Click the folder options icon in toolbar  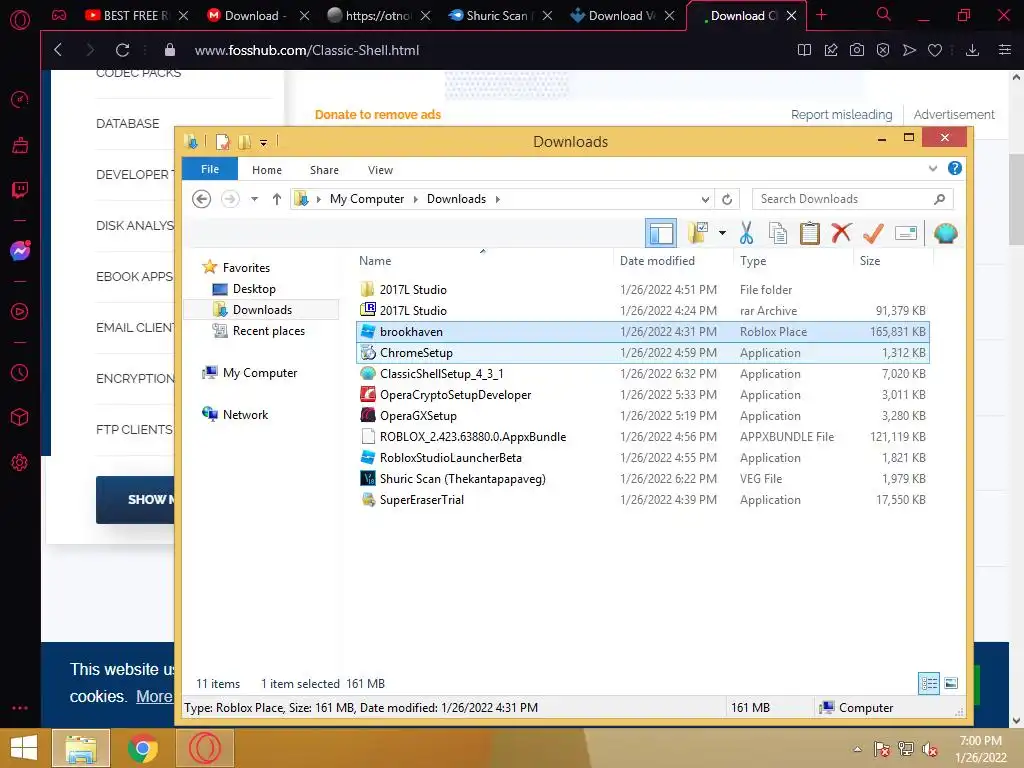point(697,233)
